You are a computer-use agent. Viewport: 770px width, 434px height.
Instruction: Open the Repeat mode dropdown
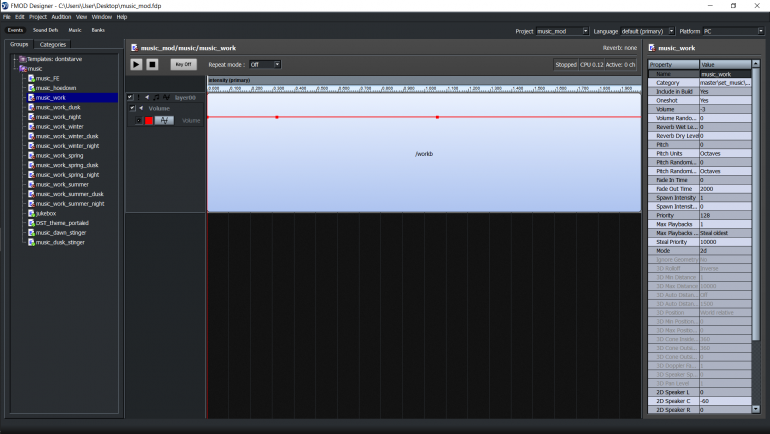(264, 64)
